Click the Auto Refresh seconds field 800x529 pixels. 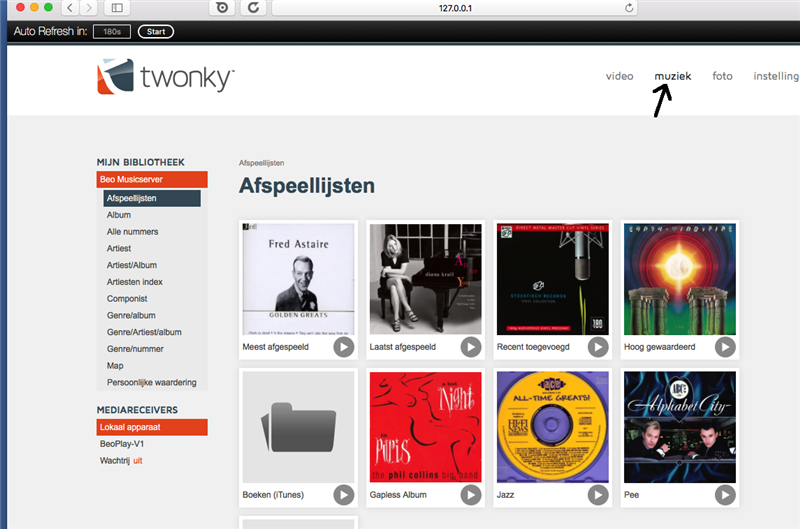[x=112, y=32]
